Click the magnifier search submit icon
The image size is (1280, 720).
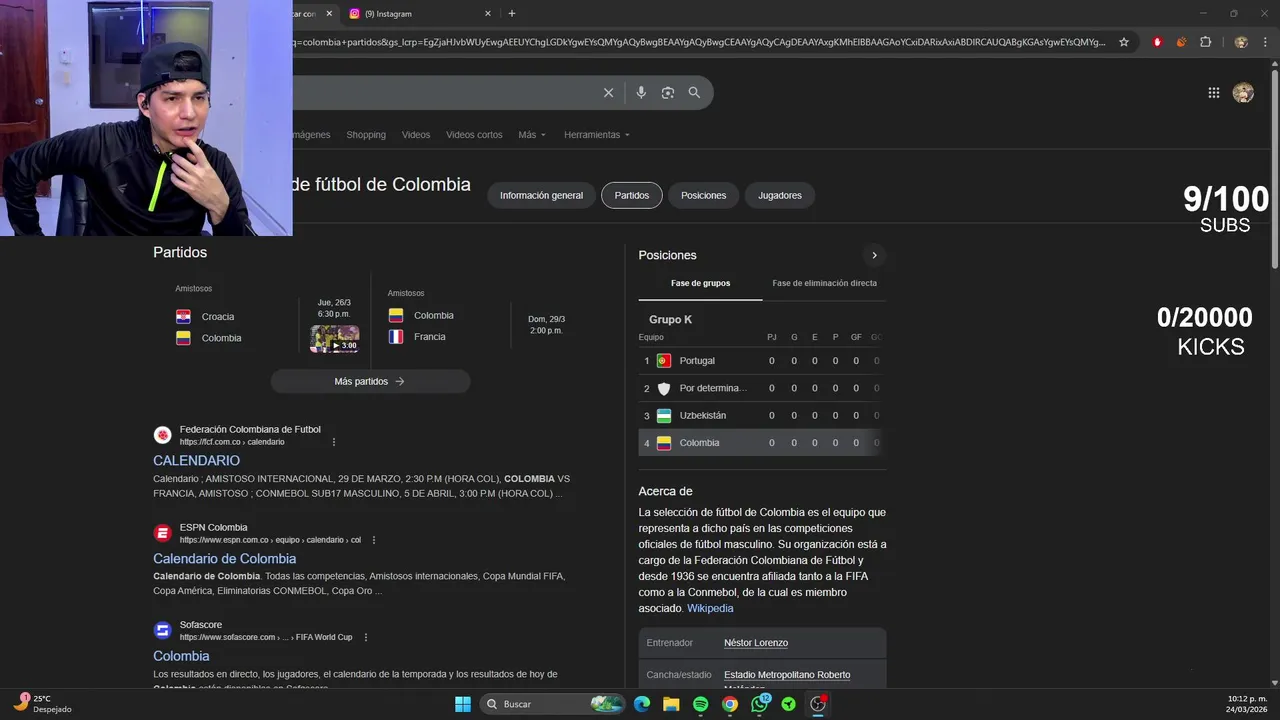coord(694,93)
